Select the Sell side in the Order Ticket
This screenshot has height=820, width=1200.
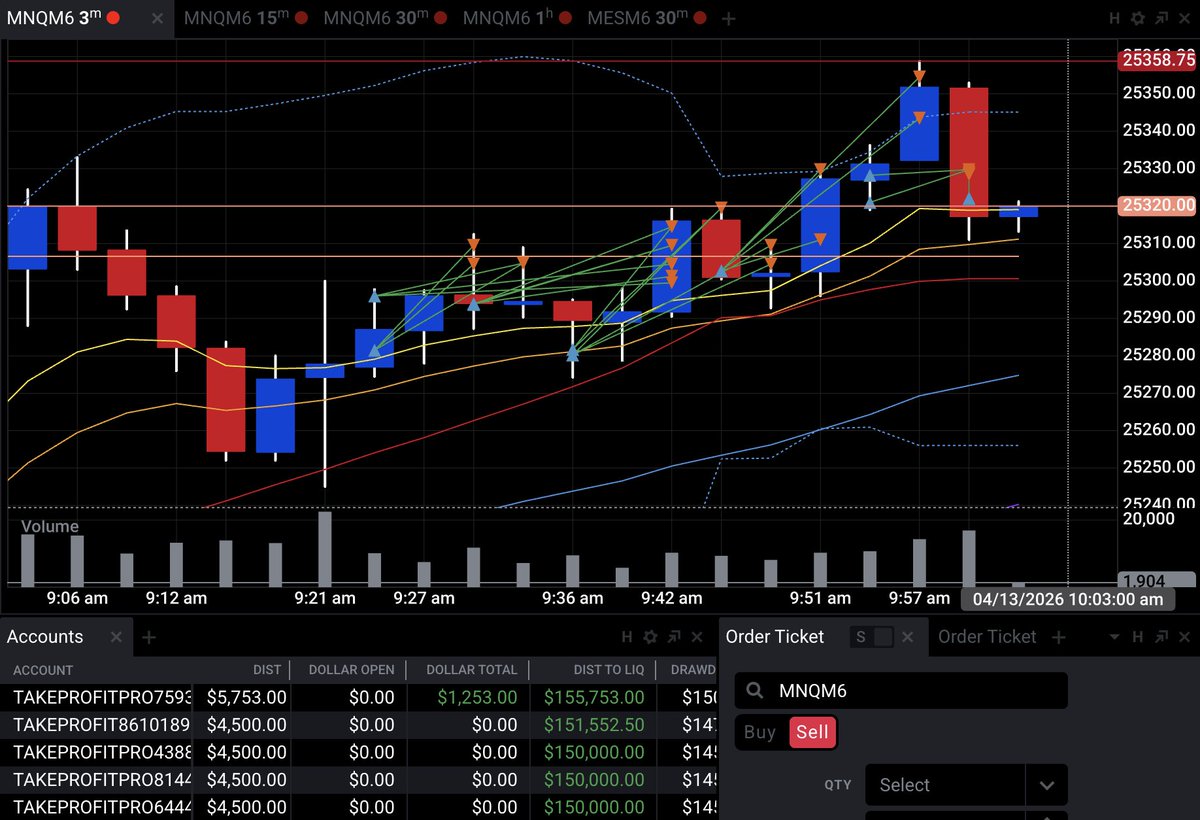point(812,732)
